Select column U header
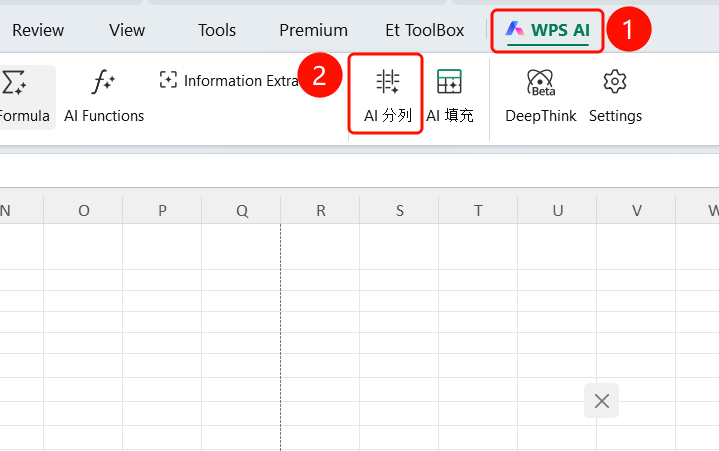 point(557,210)
